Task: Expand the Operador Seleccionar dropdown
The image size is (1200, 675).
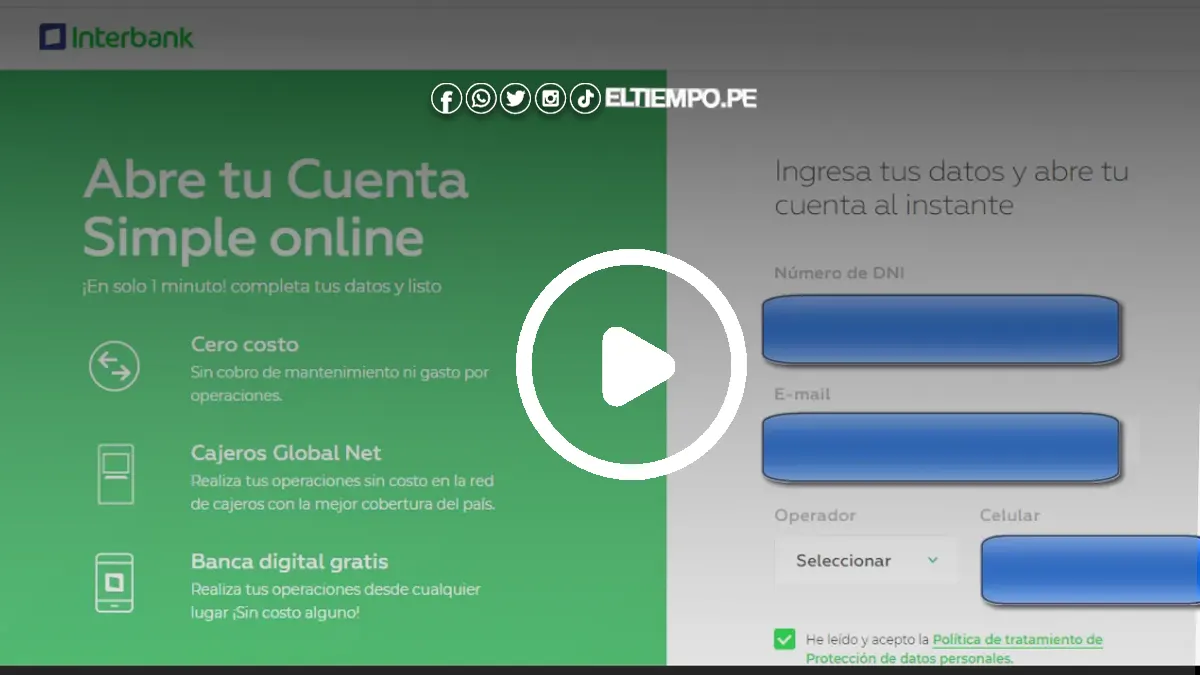Action: pos(866,561)
